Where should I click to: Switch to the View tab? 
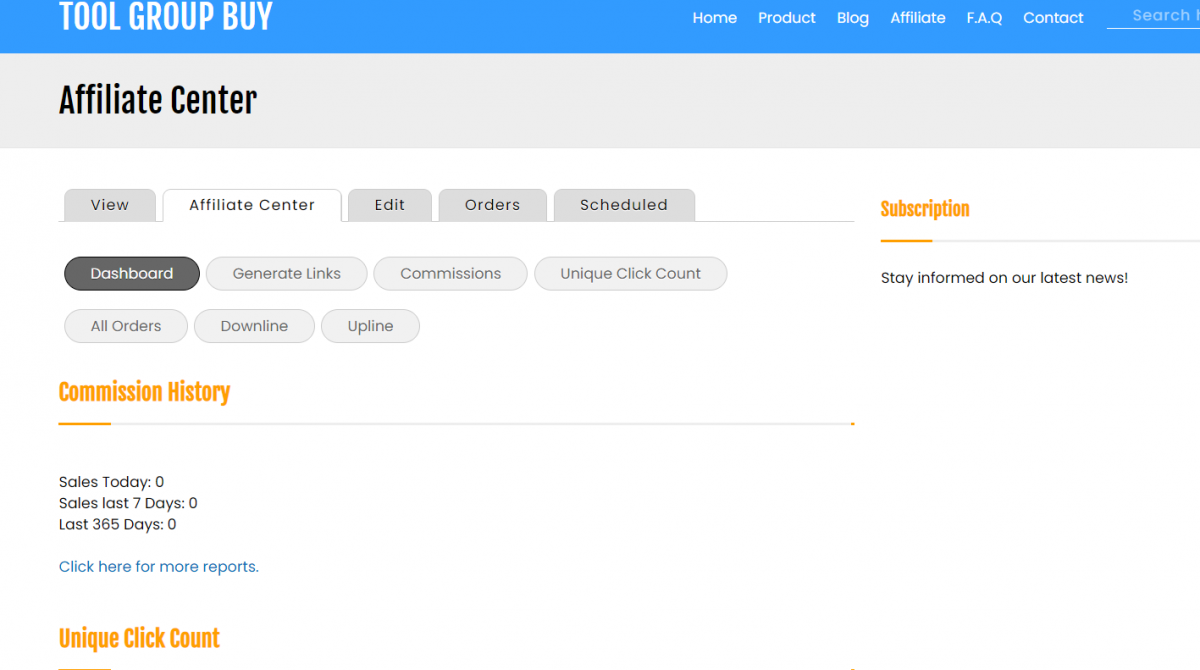coord(110,205)
